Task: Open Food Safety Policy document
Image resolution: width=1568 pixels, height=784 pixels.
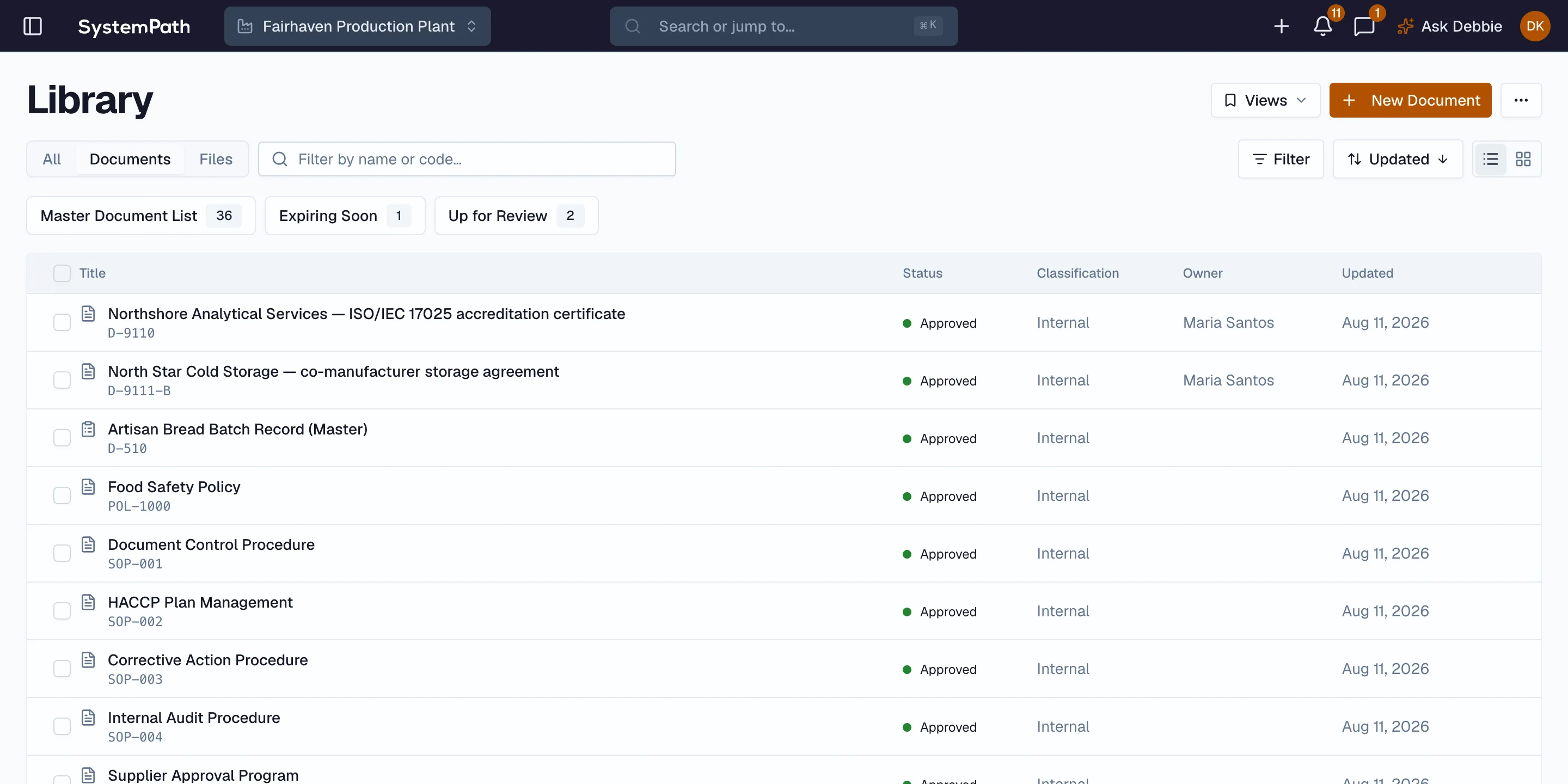Action: (x=174, y=487)
